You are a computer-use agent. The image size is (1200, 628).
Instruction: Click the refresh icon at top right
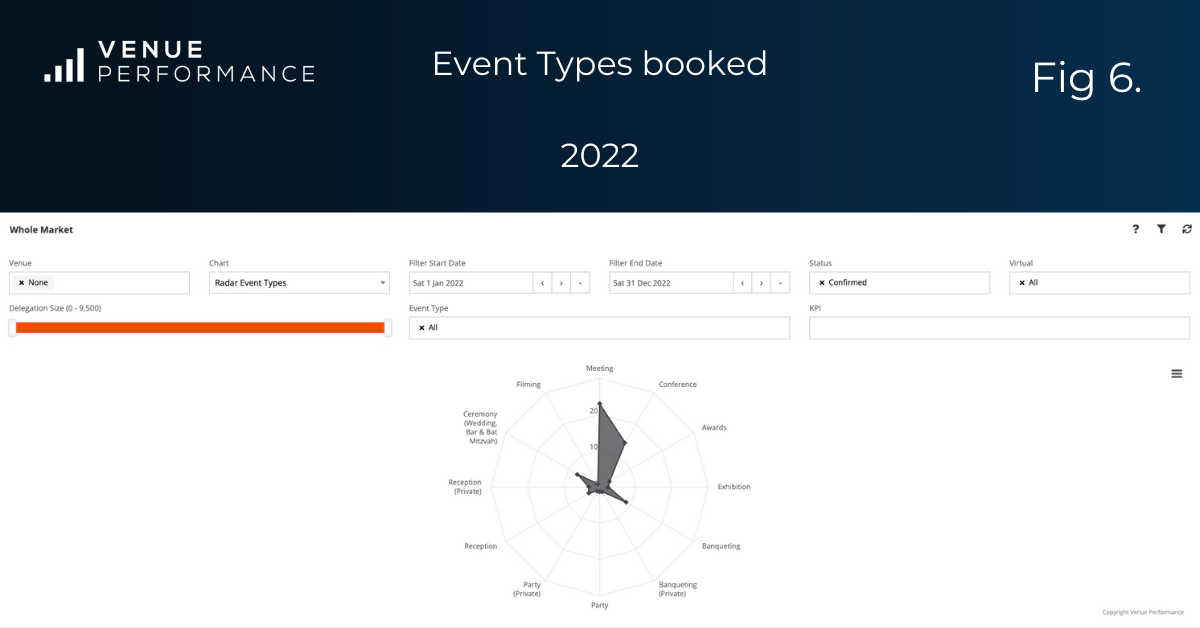[x=1187, y=229]
